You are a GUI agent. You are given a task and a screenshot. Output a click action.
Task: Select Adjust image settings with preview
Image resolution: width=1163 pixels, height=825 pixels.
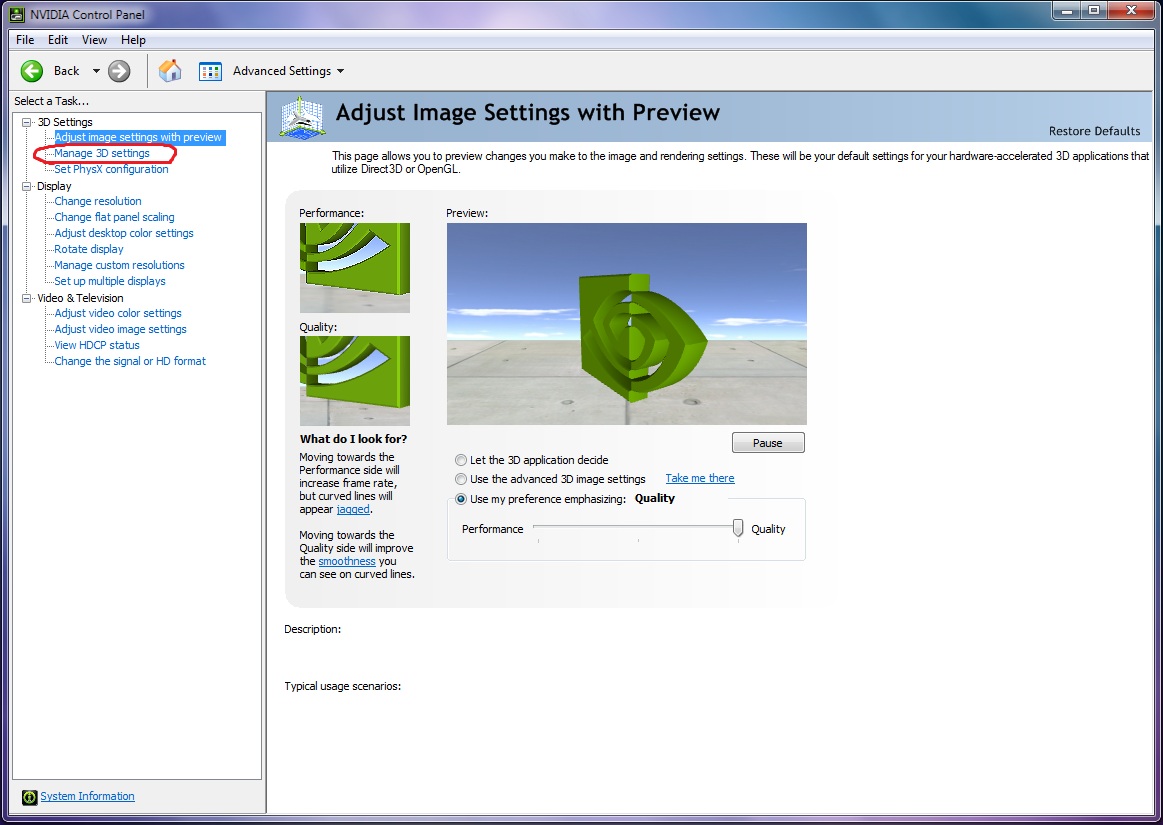click(138, 137)
